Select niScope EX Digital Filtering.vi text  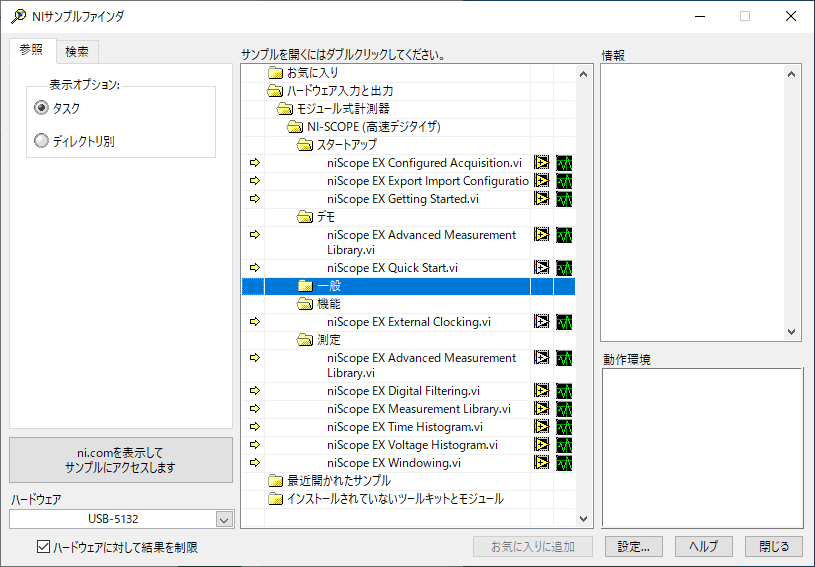click(403, 391)
